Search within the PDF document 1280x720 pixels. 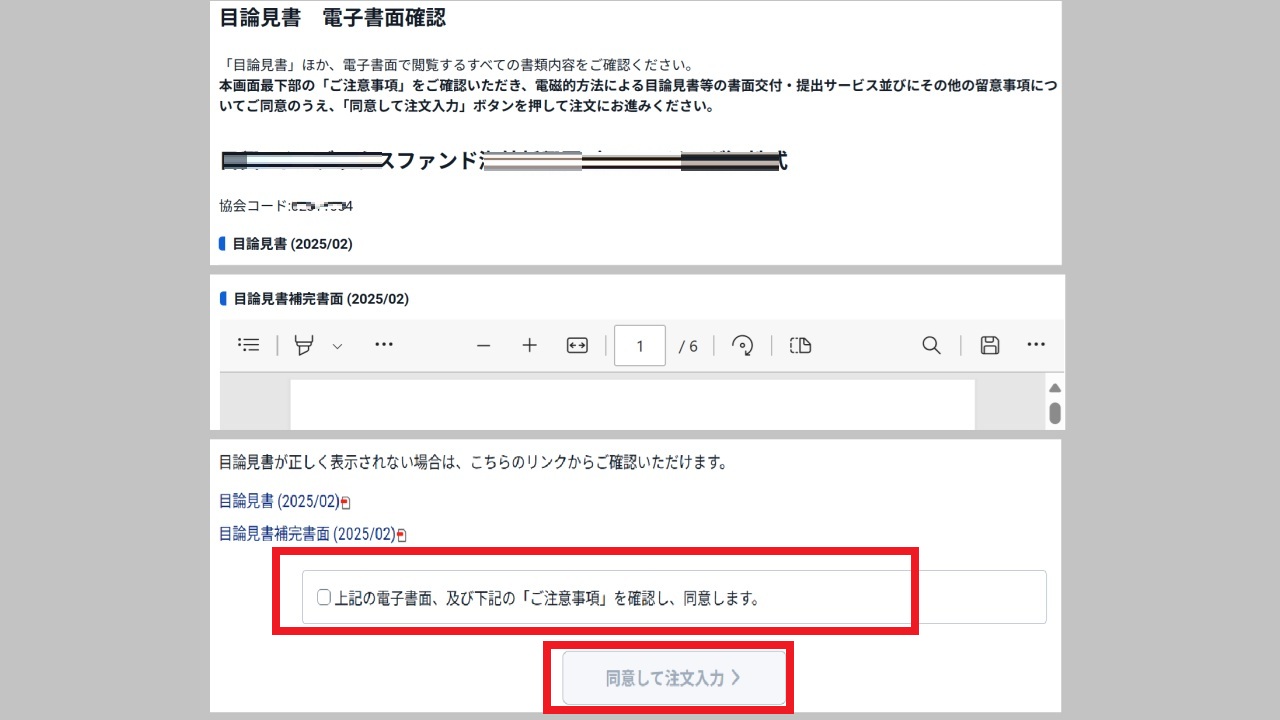point(931,346)
